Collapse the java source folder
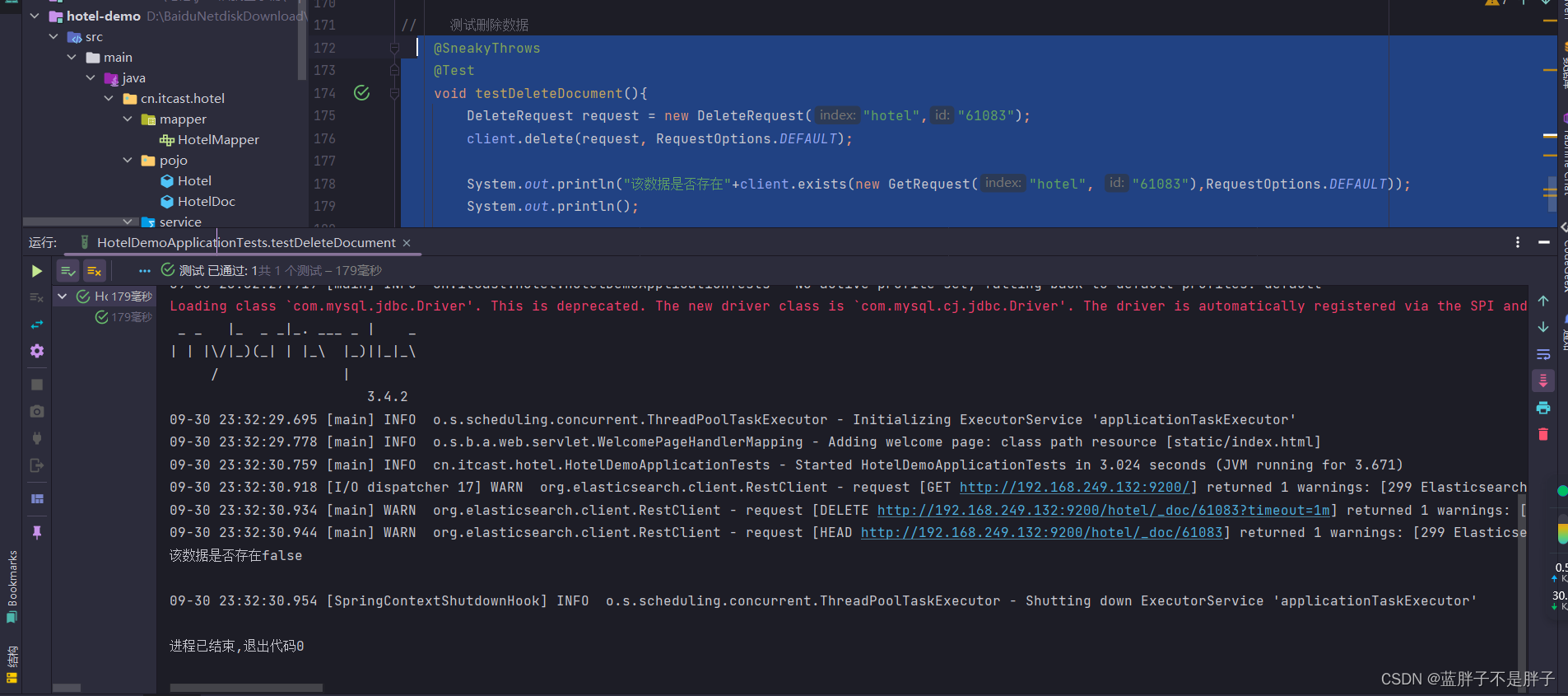The image size is (1568, 696). [91, 77]
